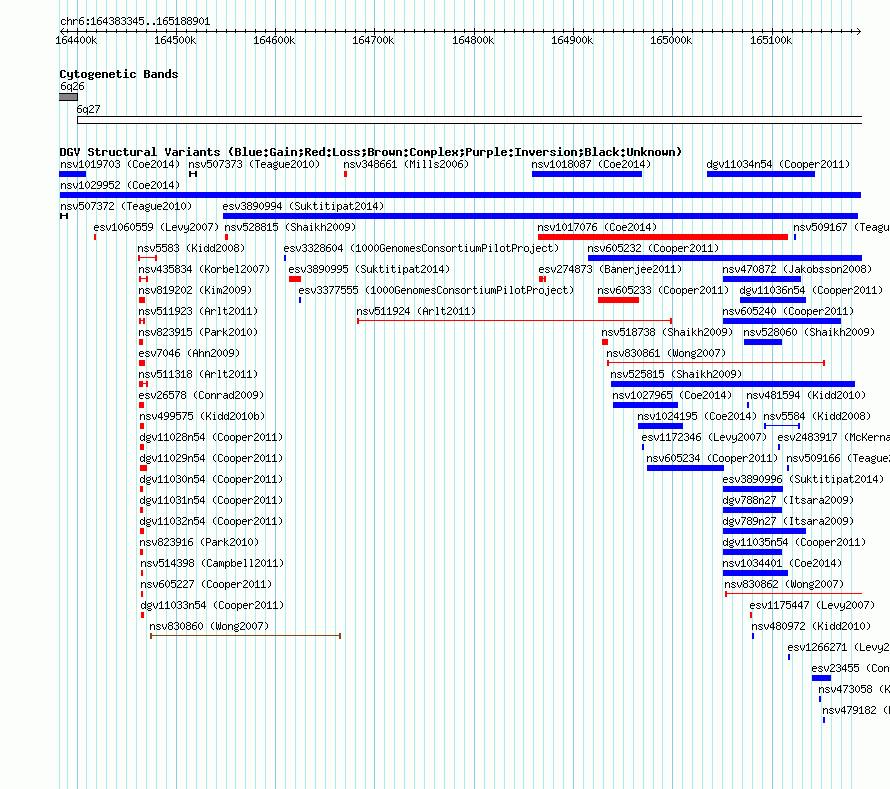Select the brown nsv830860 complex span line

(x=245, y=636)
